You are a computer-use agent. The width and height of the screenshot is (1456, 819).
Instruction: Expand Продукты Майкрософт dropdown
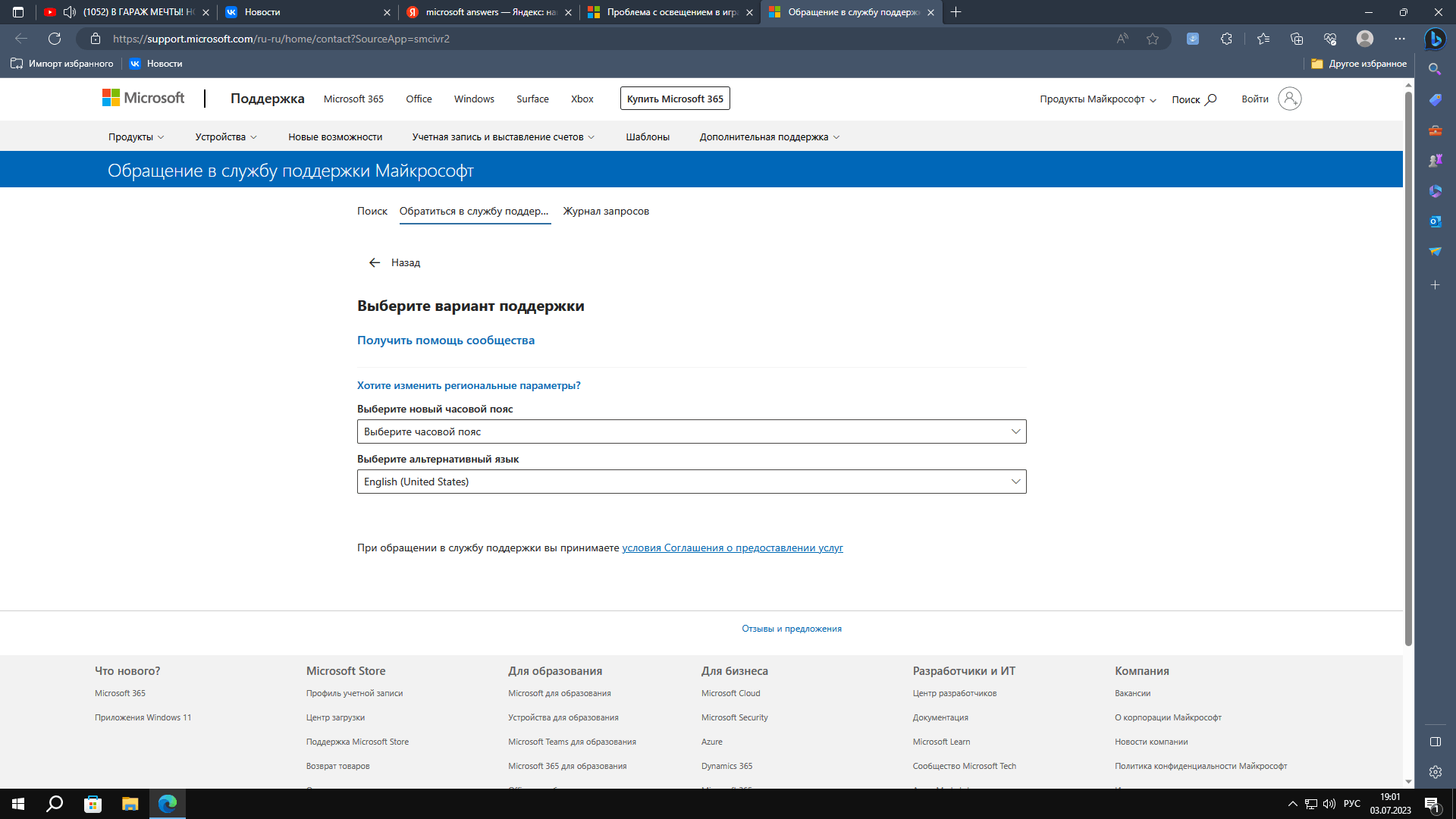pos(1098,99)
